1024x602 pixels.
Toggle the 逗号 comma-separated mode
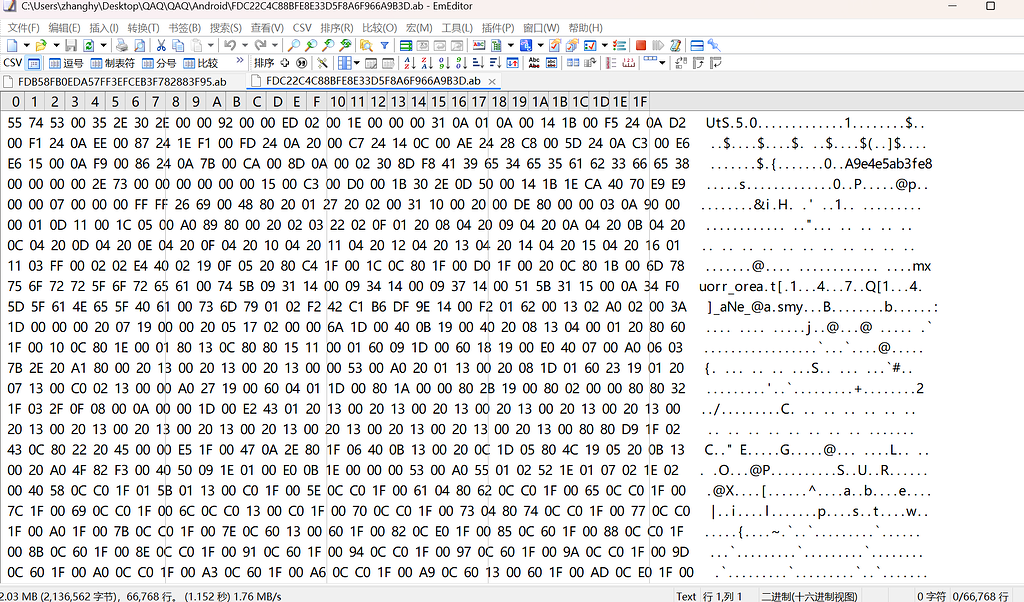point(66,63)
